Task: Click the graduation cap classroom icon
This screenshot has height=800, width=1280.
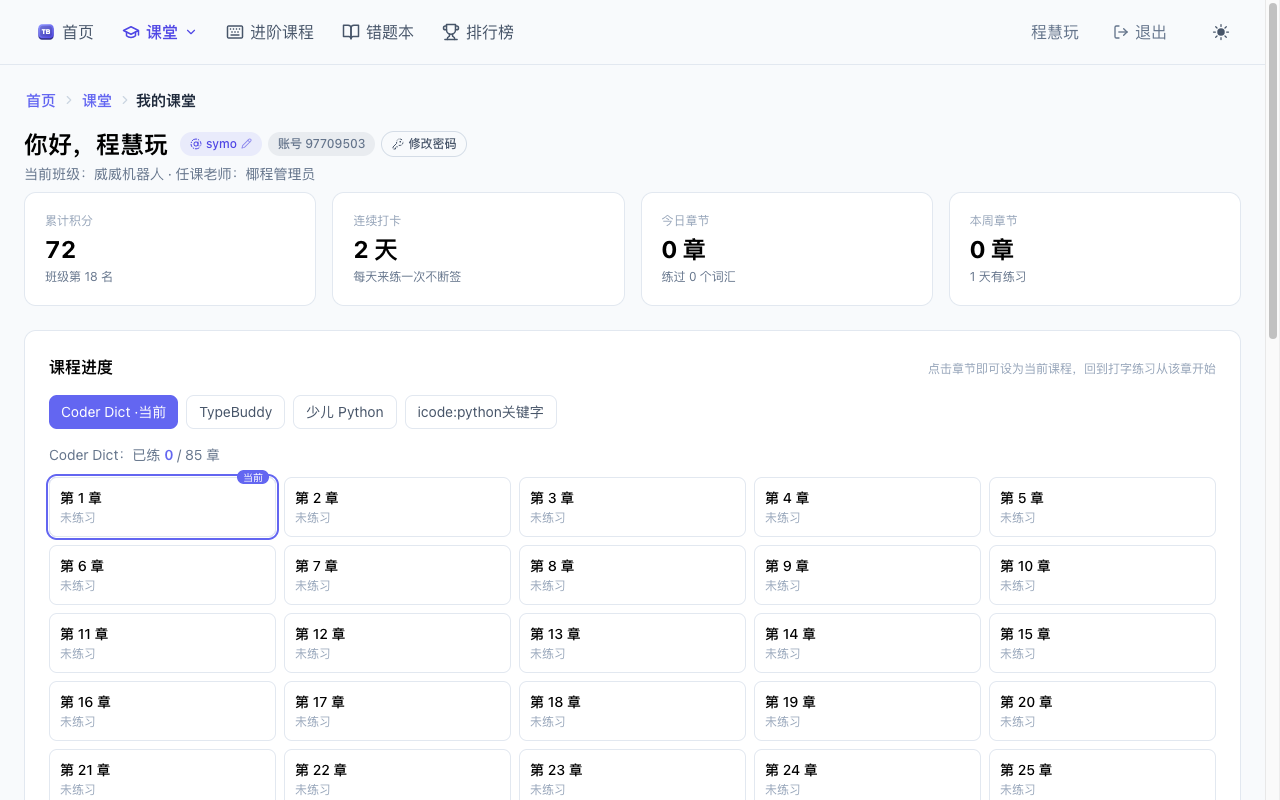Action: pyautogui.click(x=131, y=32)
